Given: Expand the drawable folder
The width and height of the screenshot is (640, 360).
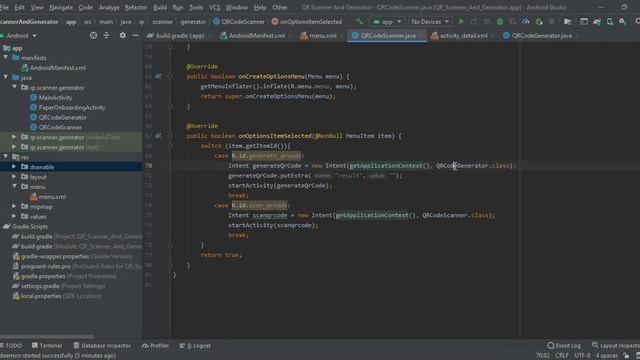Looking at the screenshot, I should (14, 167).
